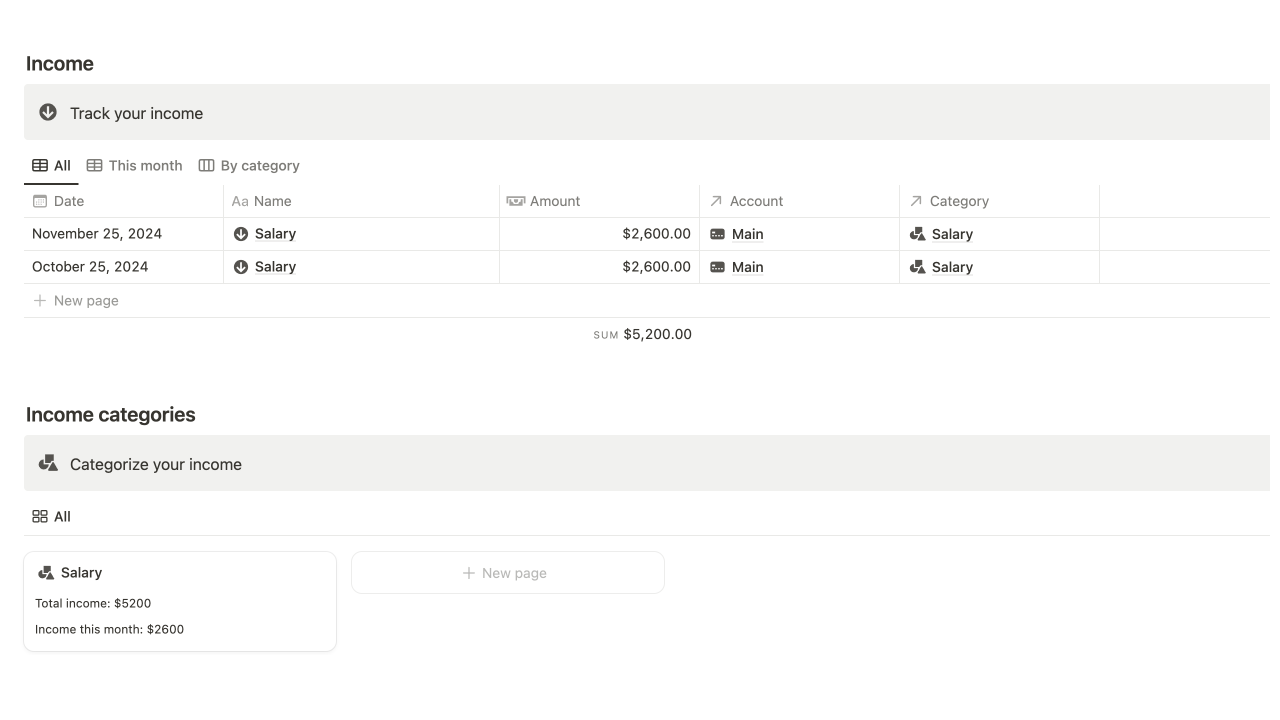This screenshot has height=720, width=1280.
Task: Click the October Salary row's arrow icon
Action: [240, 267]
